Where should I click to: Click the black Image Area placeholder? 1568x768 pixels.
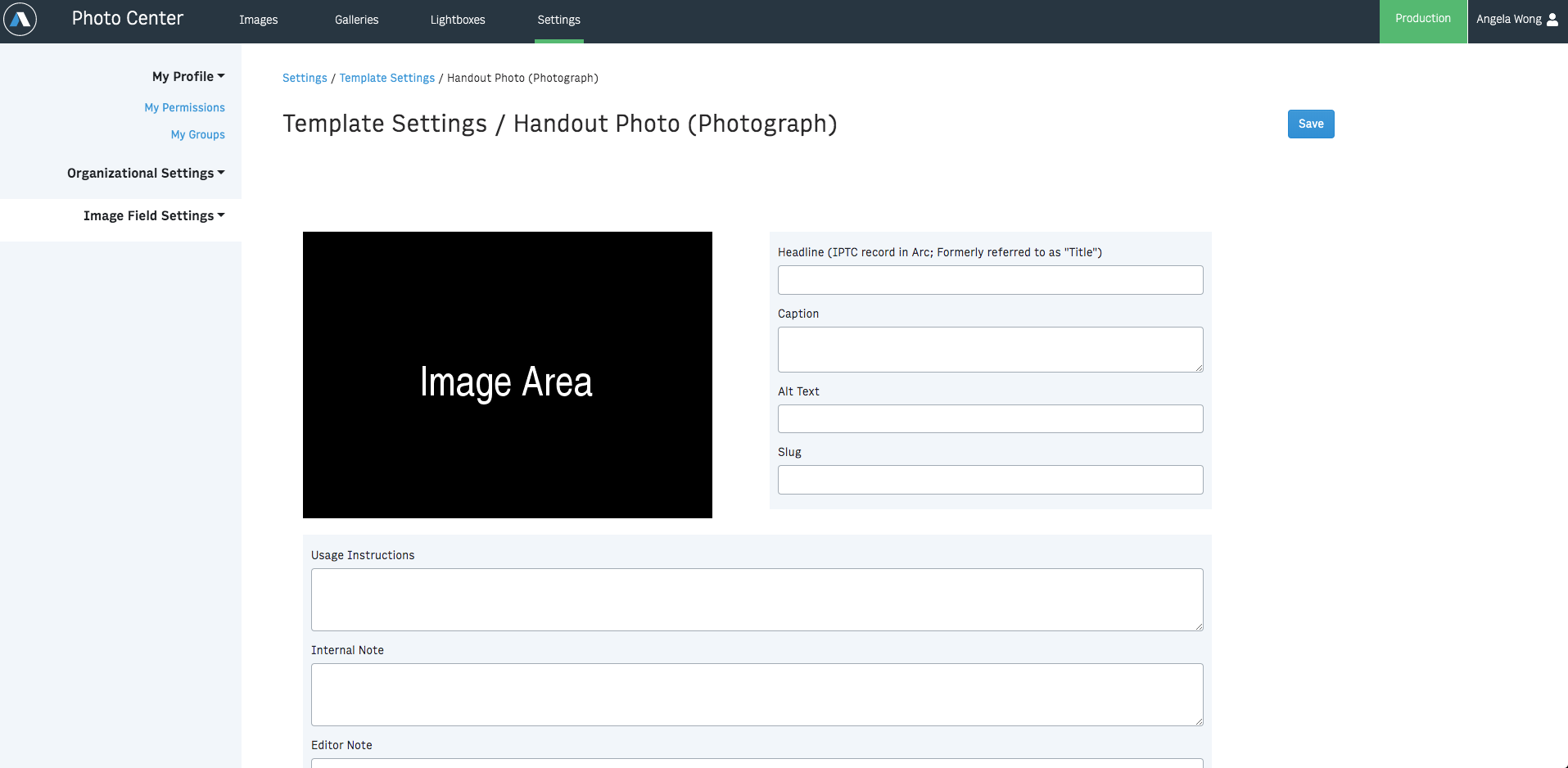click(508, 375)
